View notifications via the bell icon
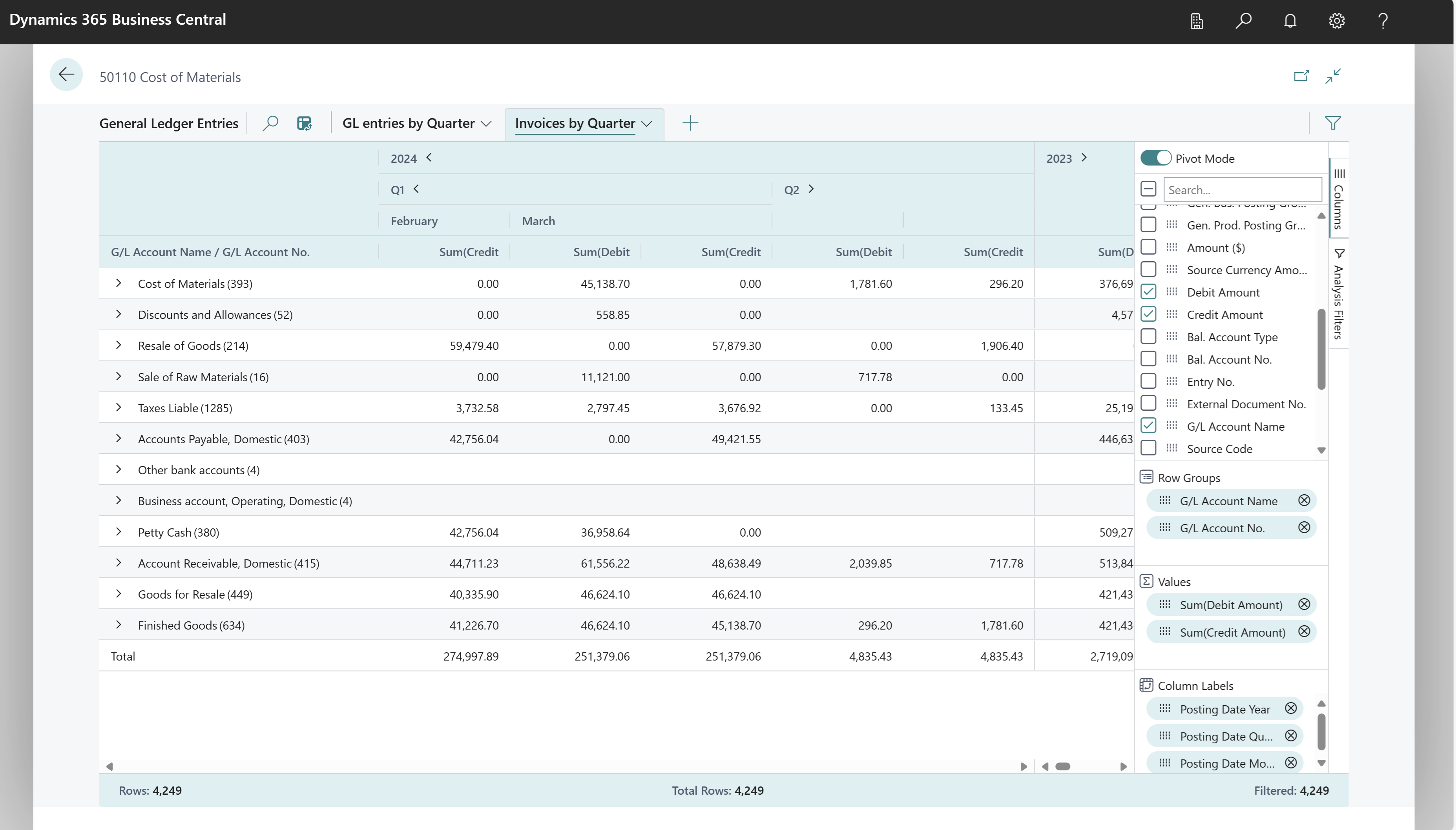The image size is (1456, 830). [1290, 21]
